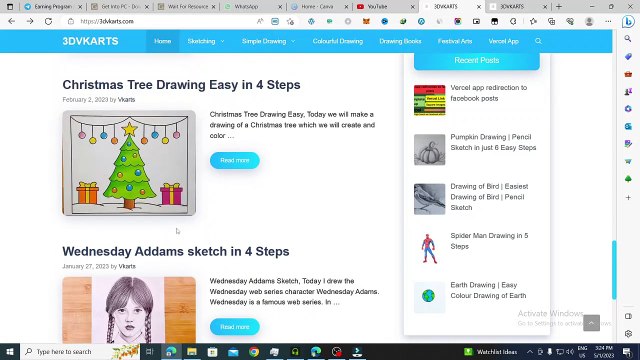Switch to the Home - Canva tab
The width and height of the screenshot is (640, 360).
coord(318,7)
